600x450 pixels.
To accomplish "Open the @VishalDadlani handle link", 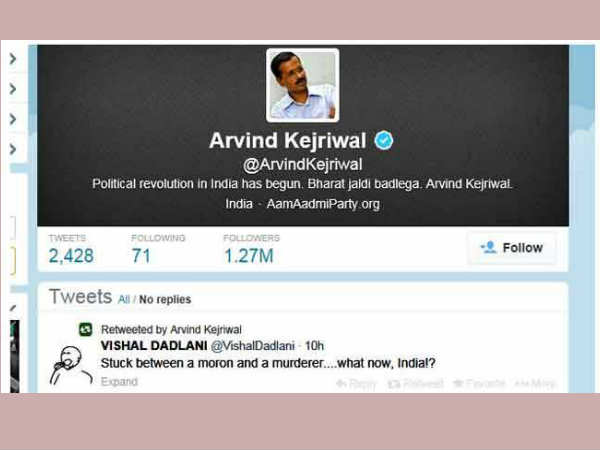I will (x=253, y=346).
